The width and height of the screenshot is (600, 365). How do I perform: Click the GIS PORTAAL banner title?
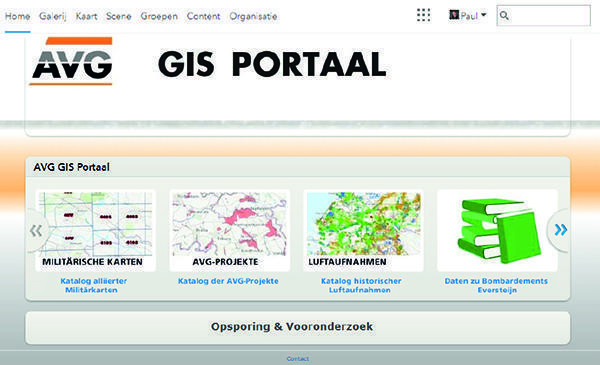pos(272,64)
